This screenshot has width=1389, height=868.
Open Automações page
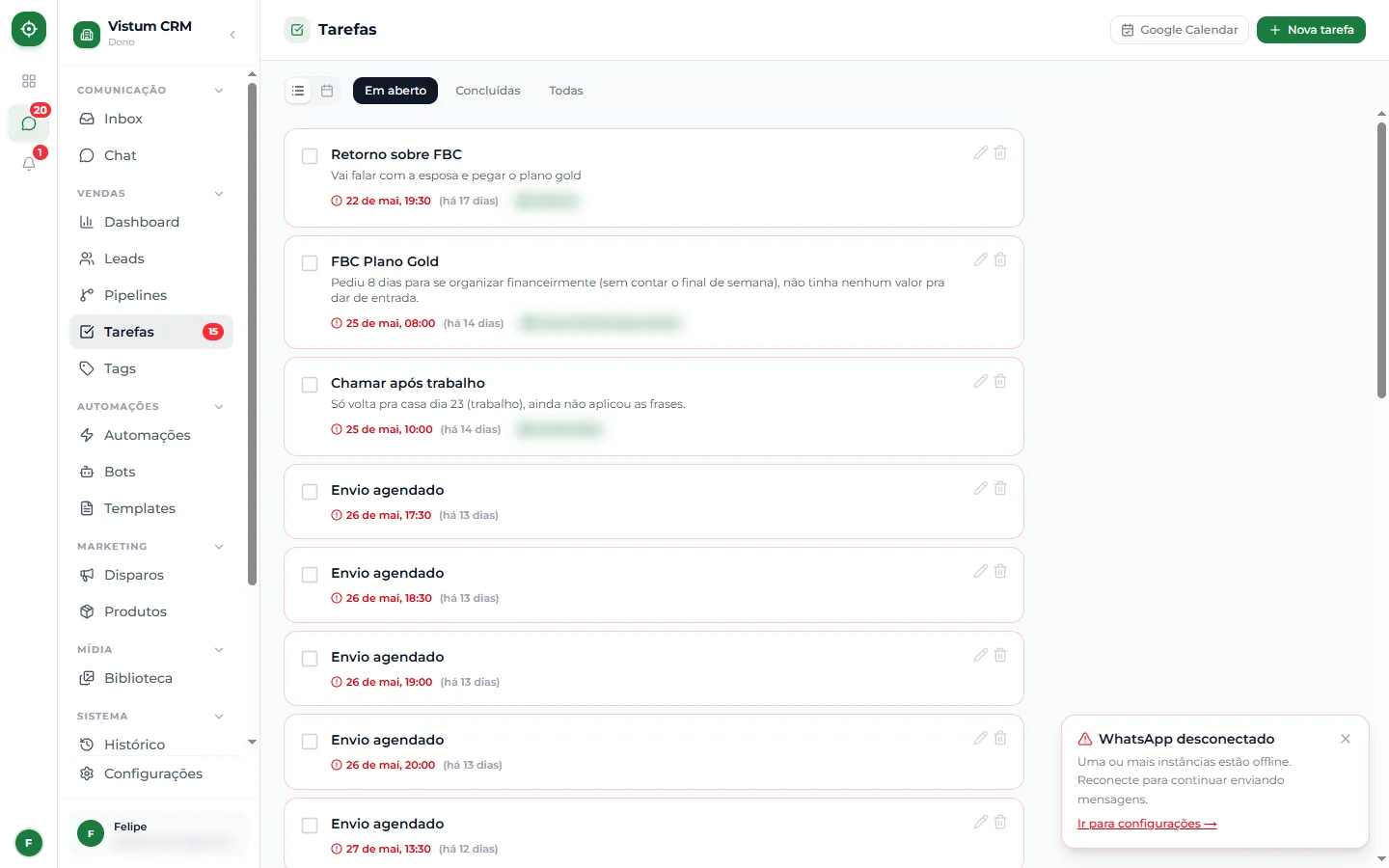pyautogui.click(x=151, y=435)
